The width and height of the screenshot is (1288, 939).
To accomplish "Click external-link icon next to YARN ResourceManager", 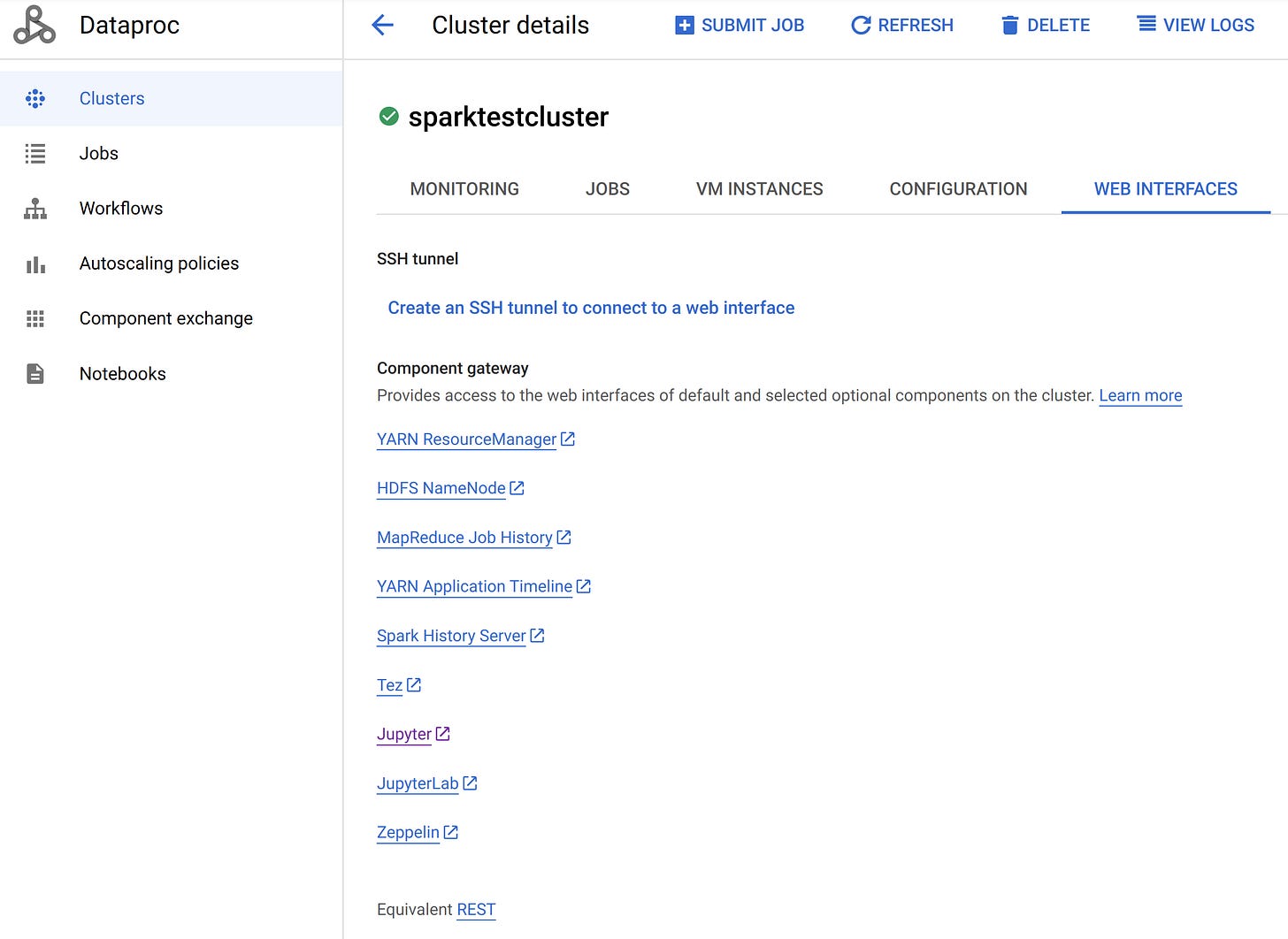I will (x=568, y=439).
